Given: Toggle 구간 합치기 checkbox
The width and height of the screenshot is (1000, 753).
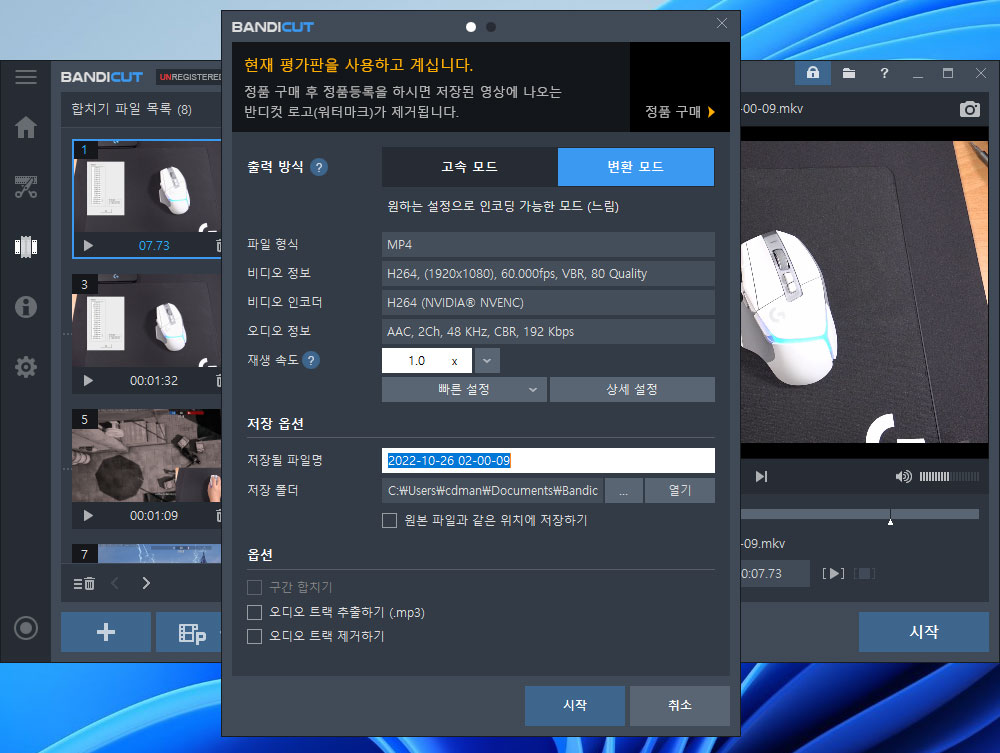Looking at the screenshot, I should (254, 587).
